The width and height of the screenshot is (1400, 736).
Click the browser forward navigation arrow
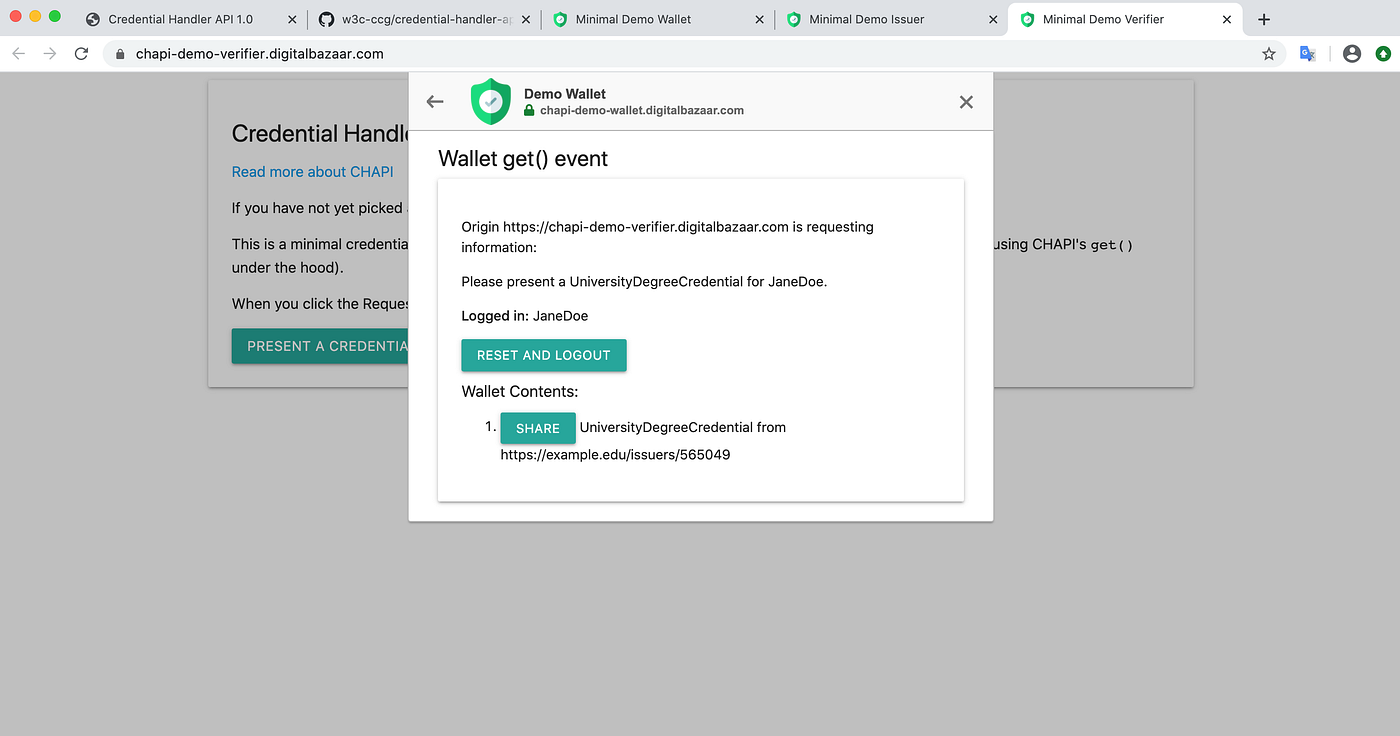pos(50,54)
